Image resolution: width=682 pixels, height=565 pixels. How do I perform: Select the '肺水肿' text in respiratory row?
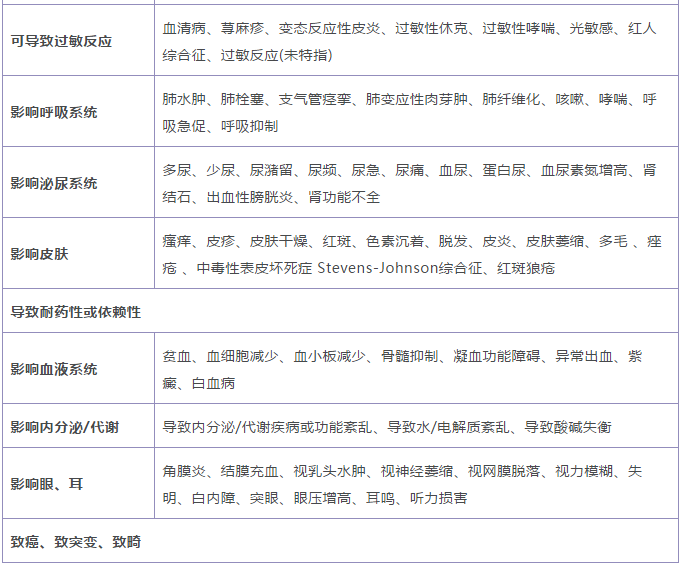tap(184, 100)
